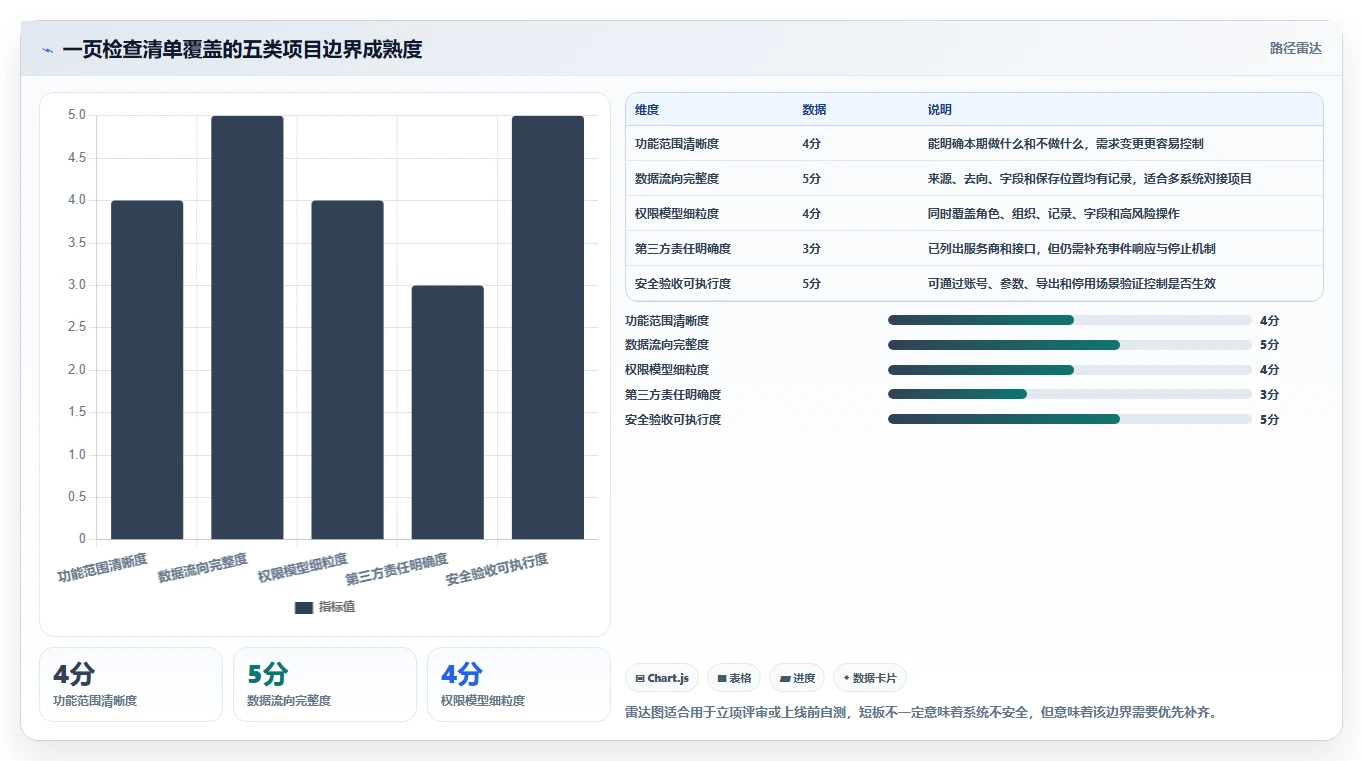1363x761 pixels.
Task: Select the 权限模型细粒度 cell in the table
Action: tap(677, 214)
